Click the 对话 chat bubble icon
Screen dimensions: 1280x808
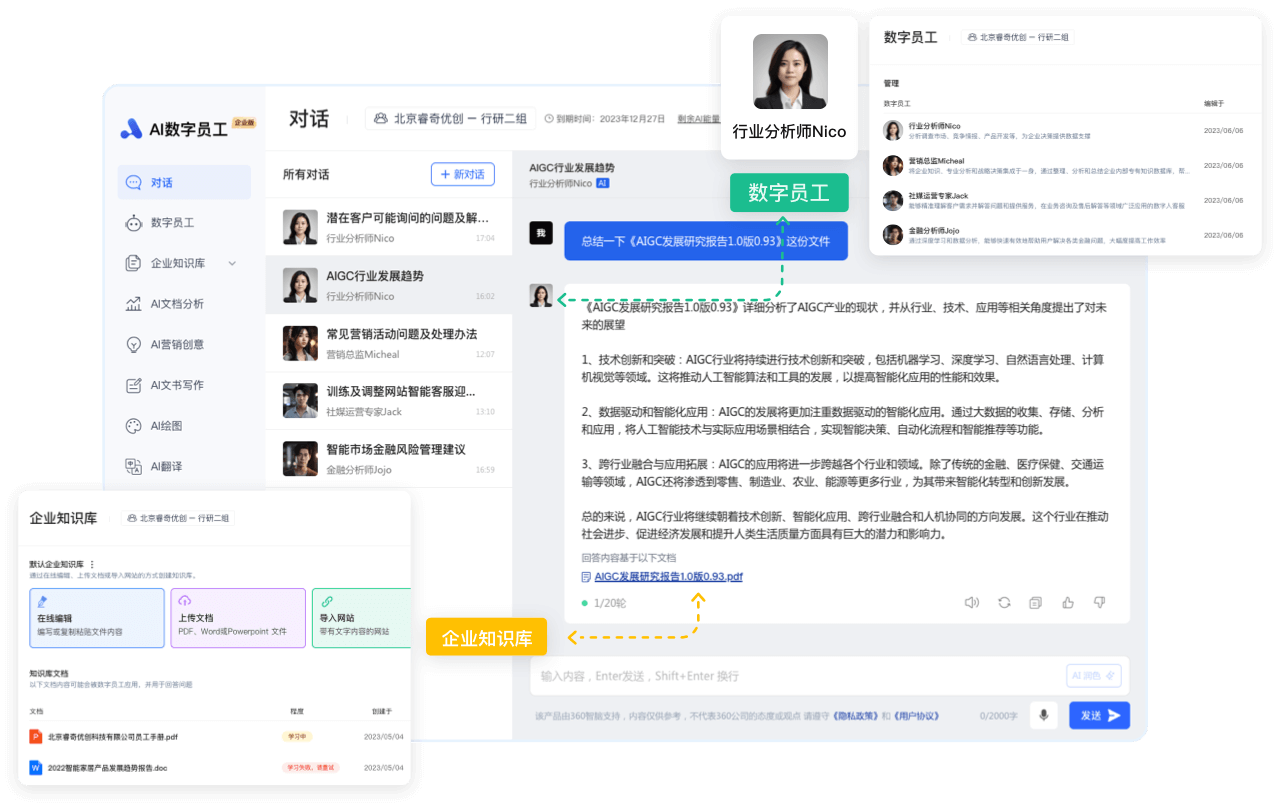(133, 182)
